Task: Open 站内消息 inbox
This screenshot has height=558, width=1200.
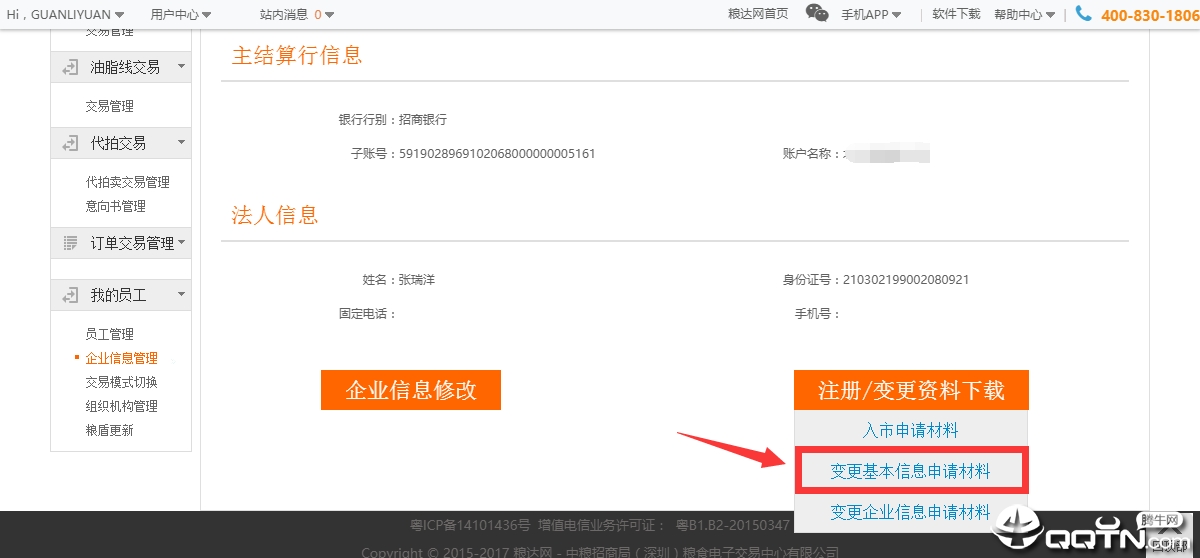Action: coord(296,15)
